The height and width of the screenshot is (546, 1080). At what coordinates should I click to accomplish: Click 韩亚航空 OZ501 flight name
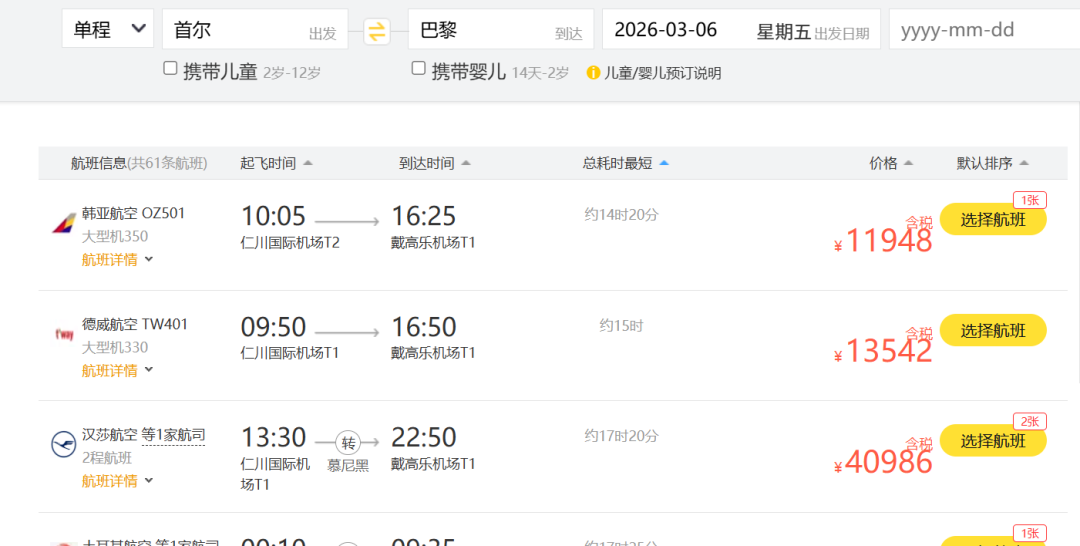point(133,213)
